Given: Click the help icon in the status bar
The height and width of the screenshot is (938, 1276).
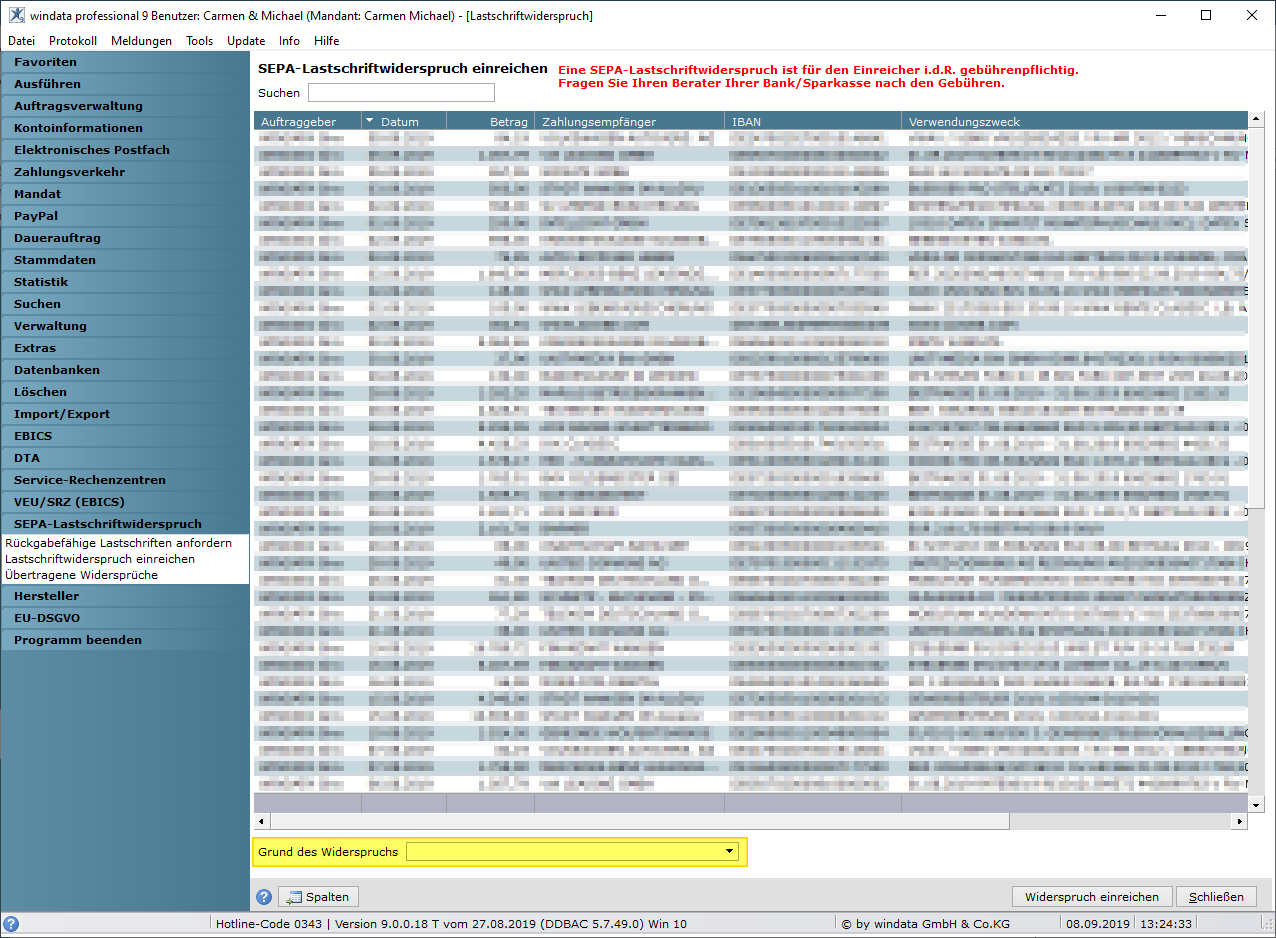Looking at the screenshot, I should click(12, 924).
